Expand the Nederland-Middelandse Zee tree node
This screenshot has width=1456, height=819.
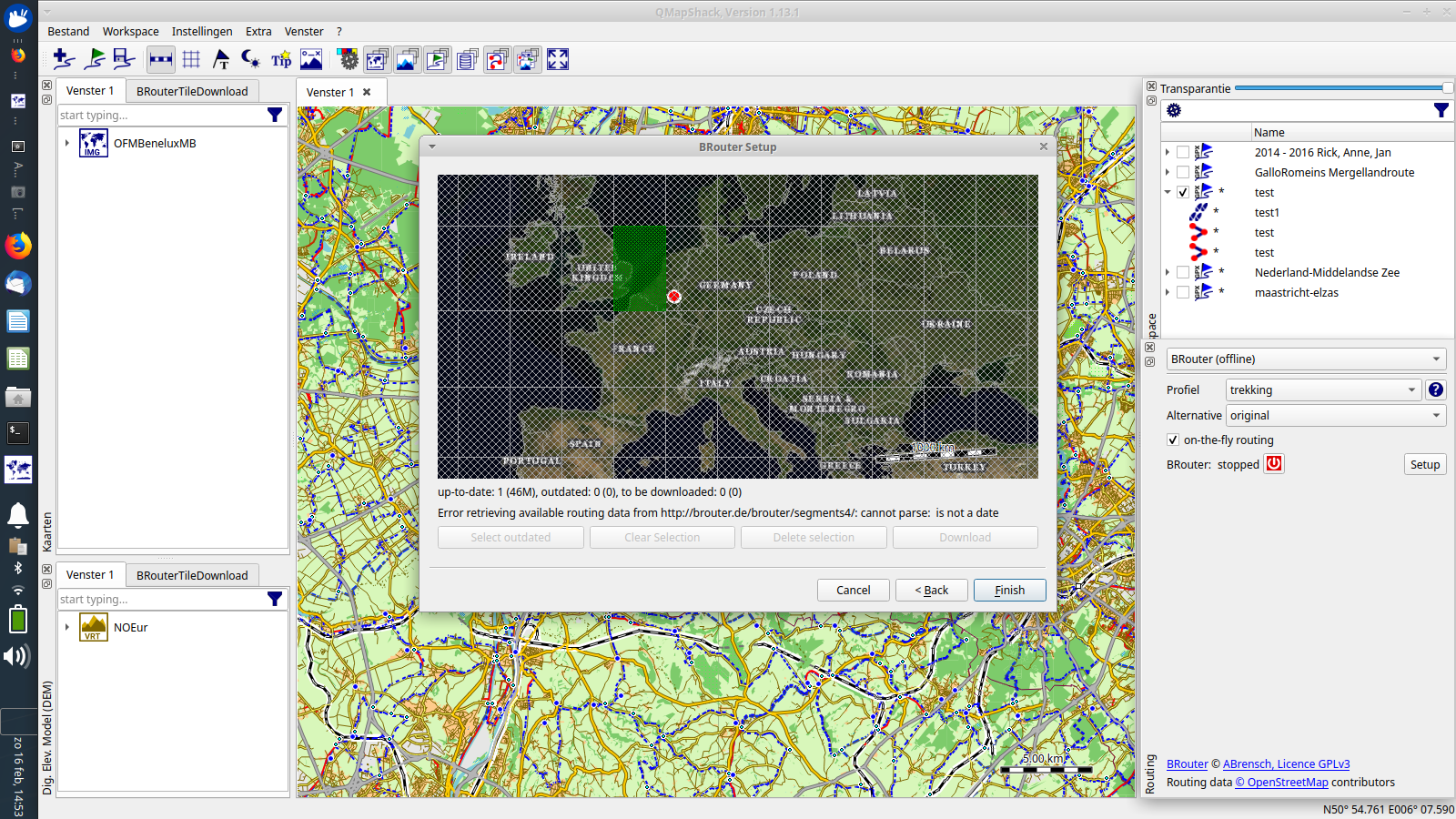click(x=1168, y=272)
